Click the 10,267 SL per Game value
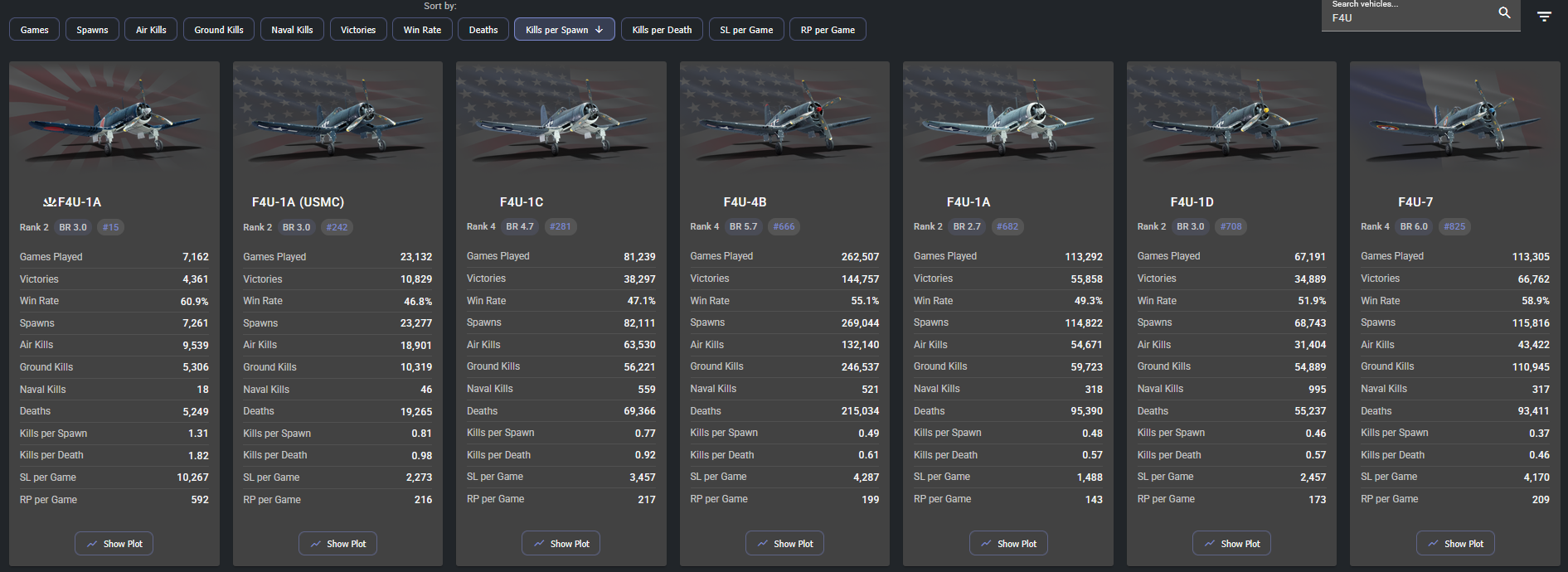The width and height of the screenshot is (1568, 572). coord(192,477)
